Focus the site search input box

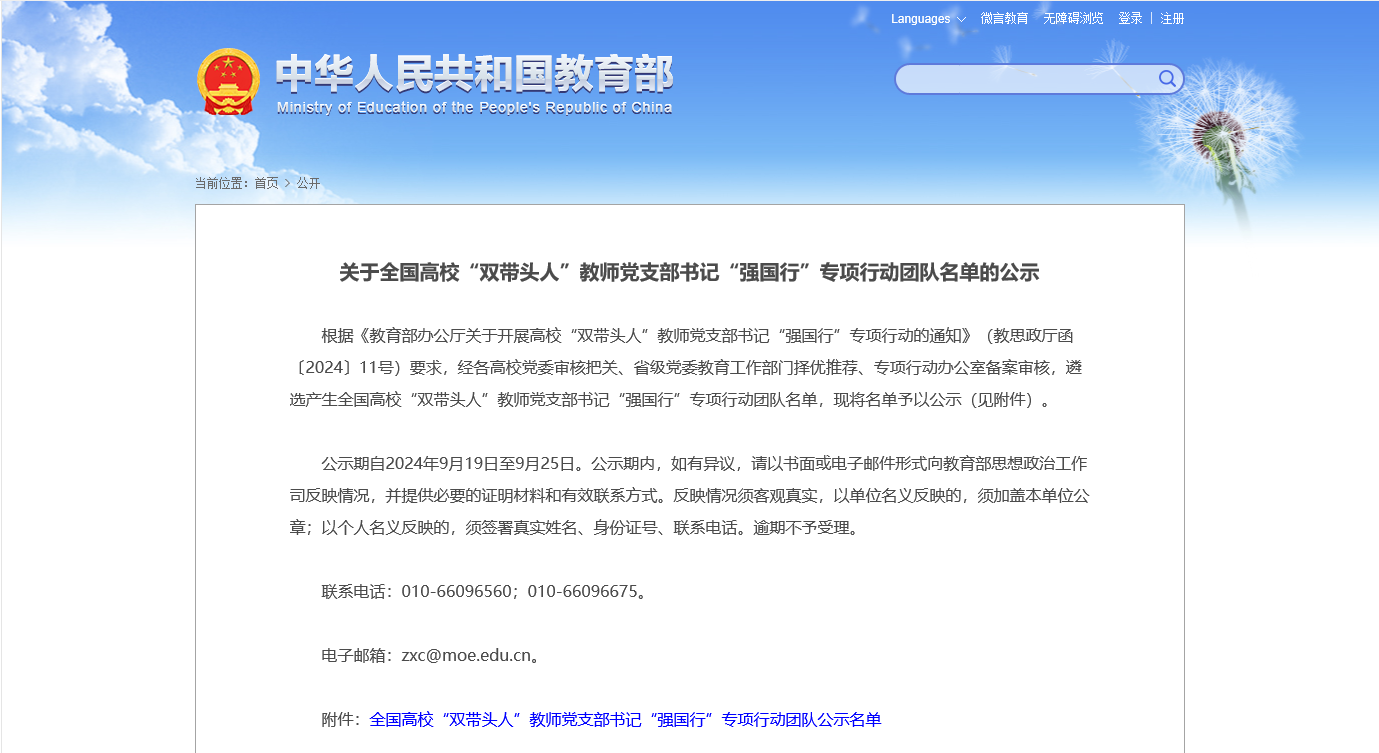(1025, 79)
